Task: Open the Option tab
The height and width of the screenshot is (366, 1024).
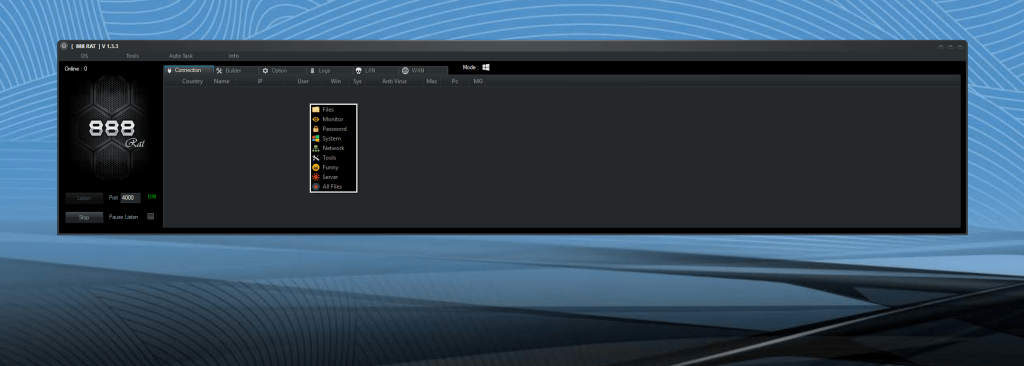Action: [283, 71]
